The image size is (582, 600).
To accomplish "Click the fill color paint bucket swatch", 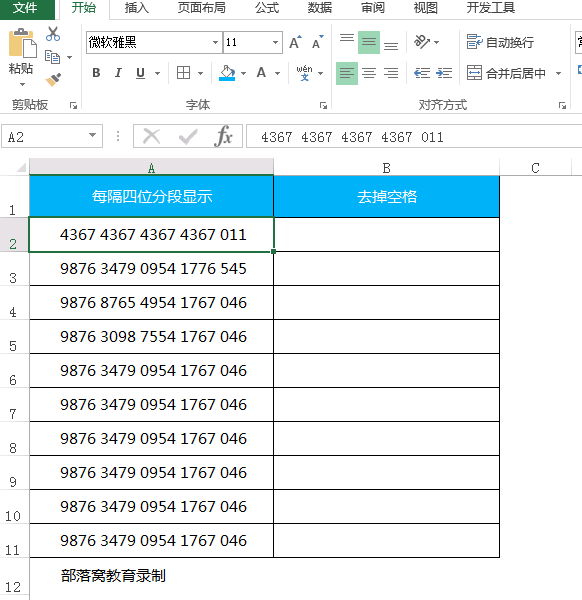I will point(227,73).
